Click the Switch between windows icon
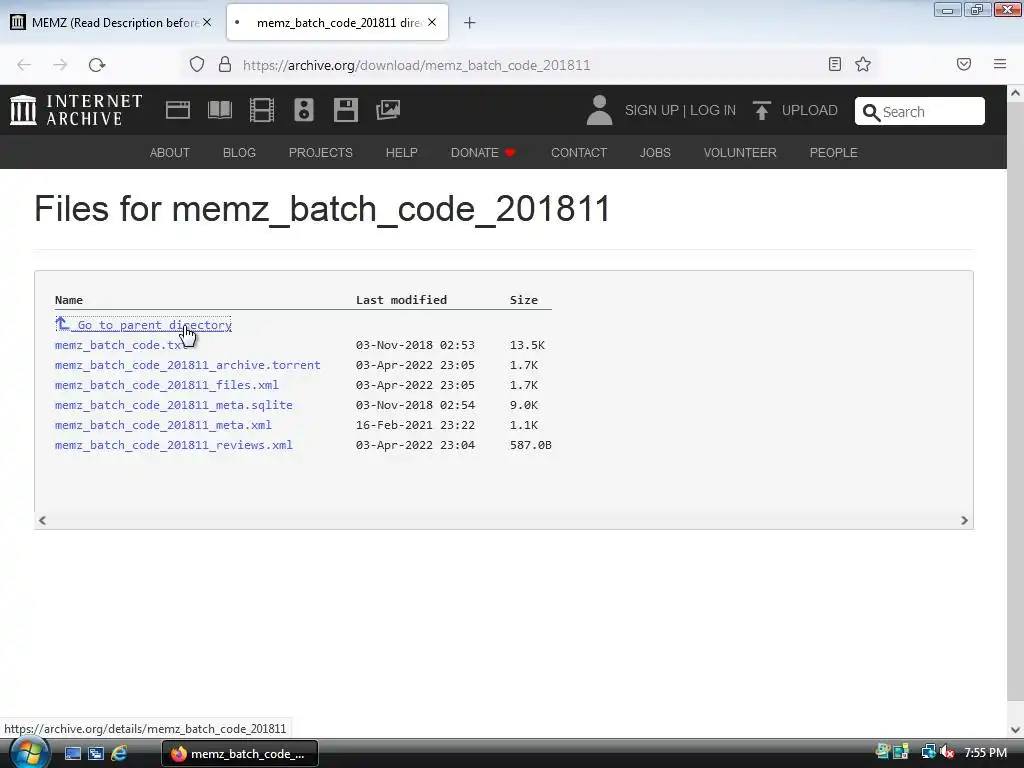Viewport: 1024px width, 768px height. (x=96, y=753)
